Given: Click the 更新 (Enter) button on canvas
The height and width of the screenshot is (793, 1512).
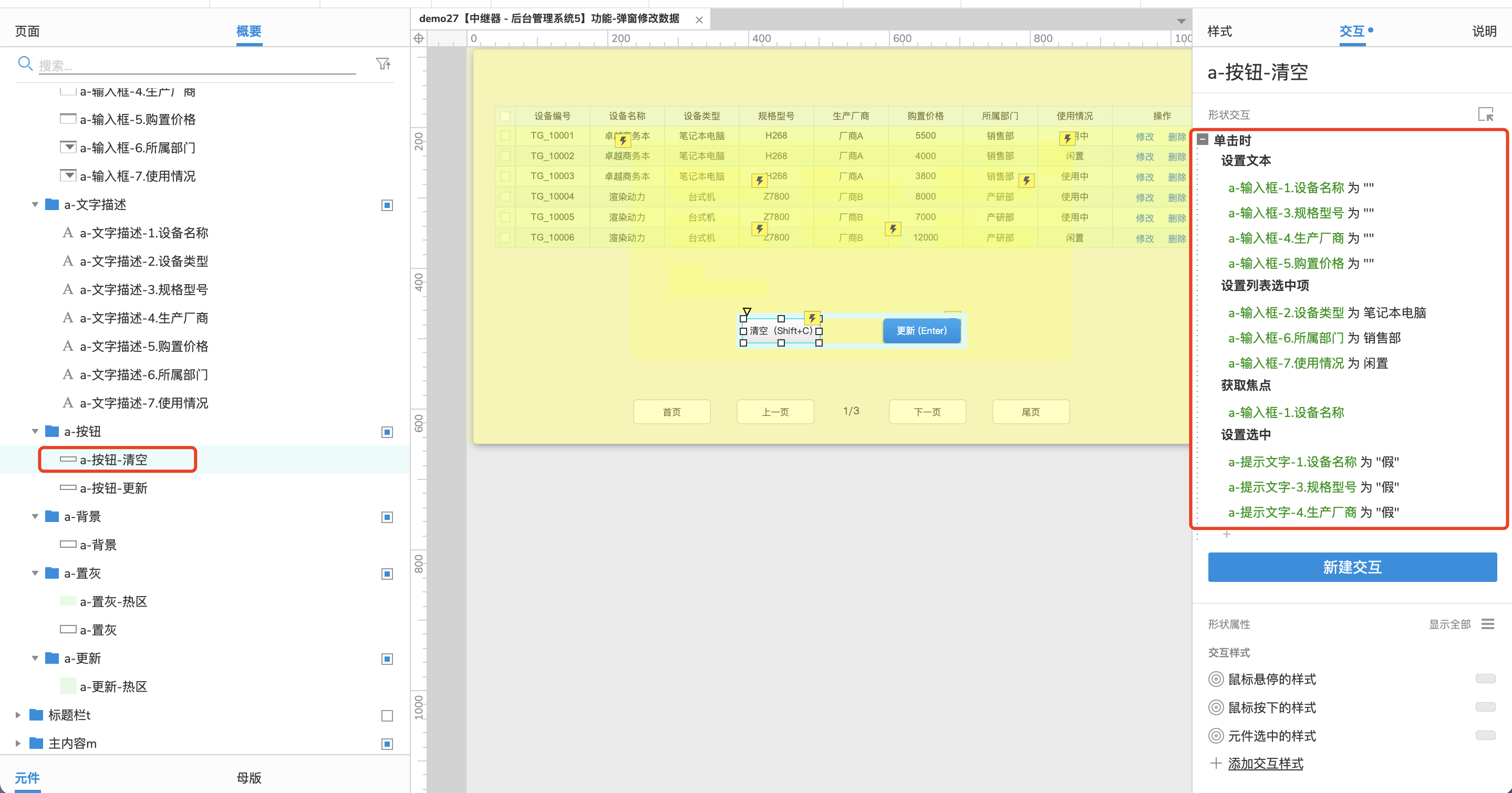Looking at the screenshot, I should click(921, 331).
